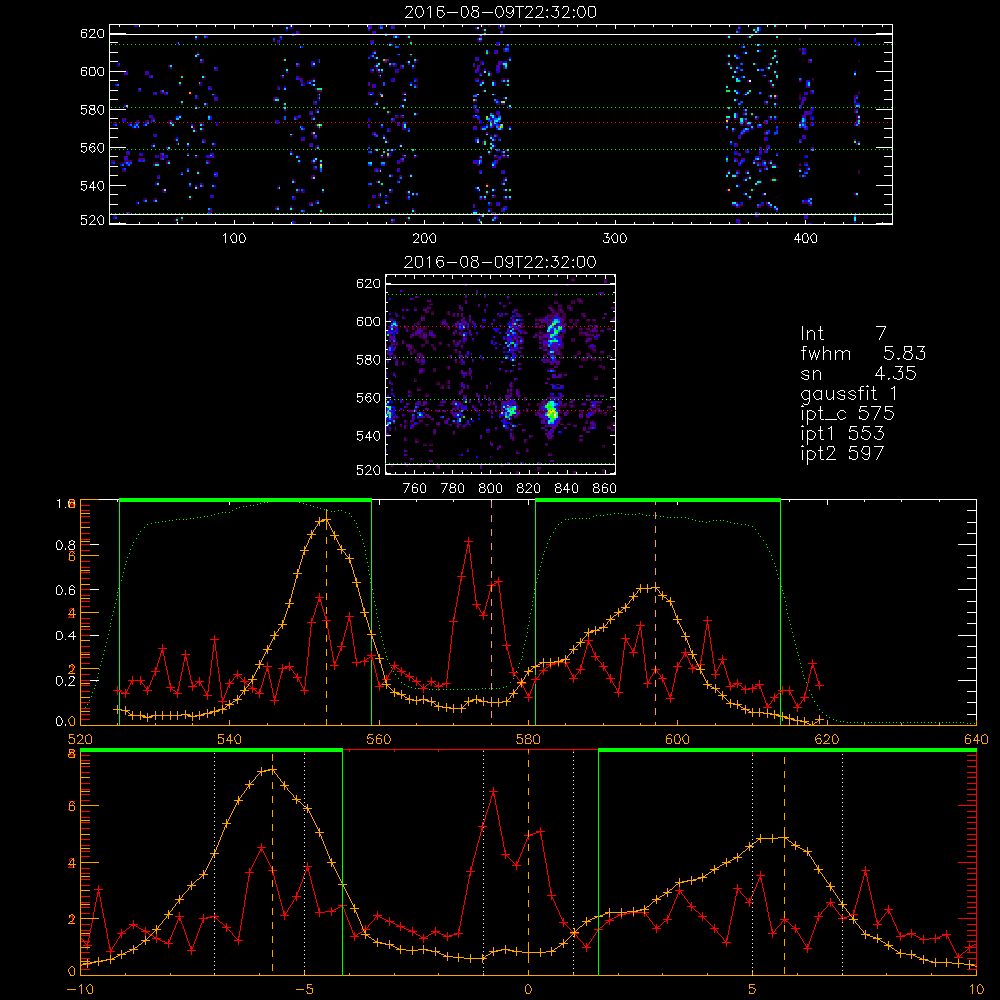The height and width of the screenshot is (1000, 1000).
Task: Select the 'Int 7' readout line
Action: click(843, 334)
